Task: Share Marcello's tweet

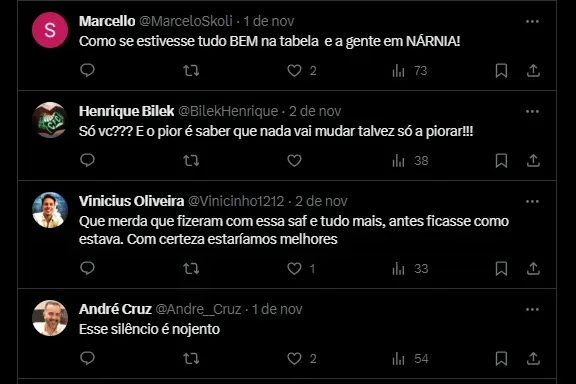Action: 533,70
